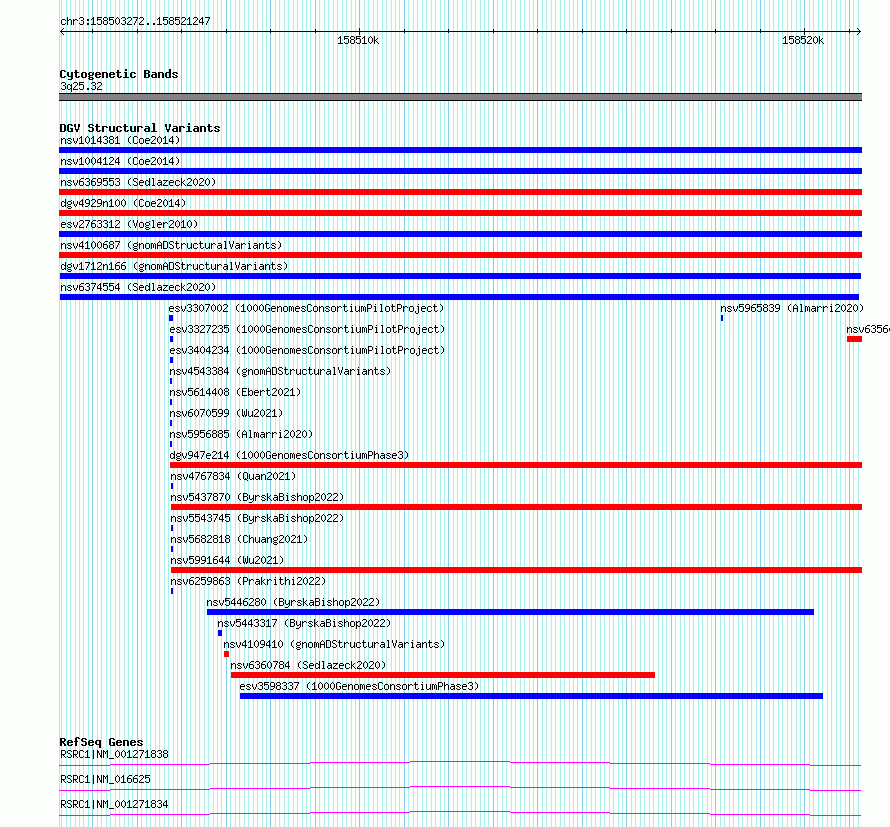Screen dimensions: 890x827
Task: Click nsv6360784 (Sedlazeck2020) label
Action: (x=308, y=665)
